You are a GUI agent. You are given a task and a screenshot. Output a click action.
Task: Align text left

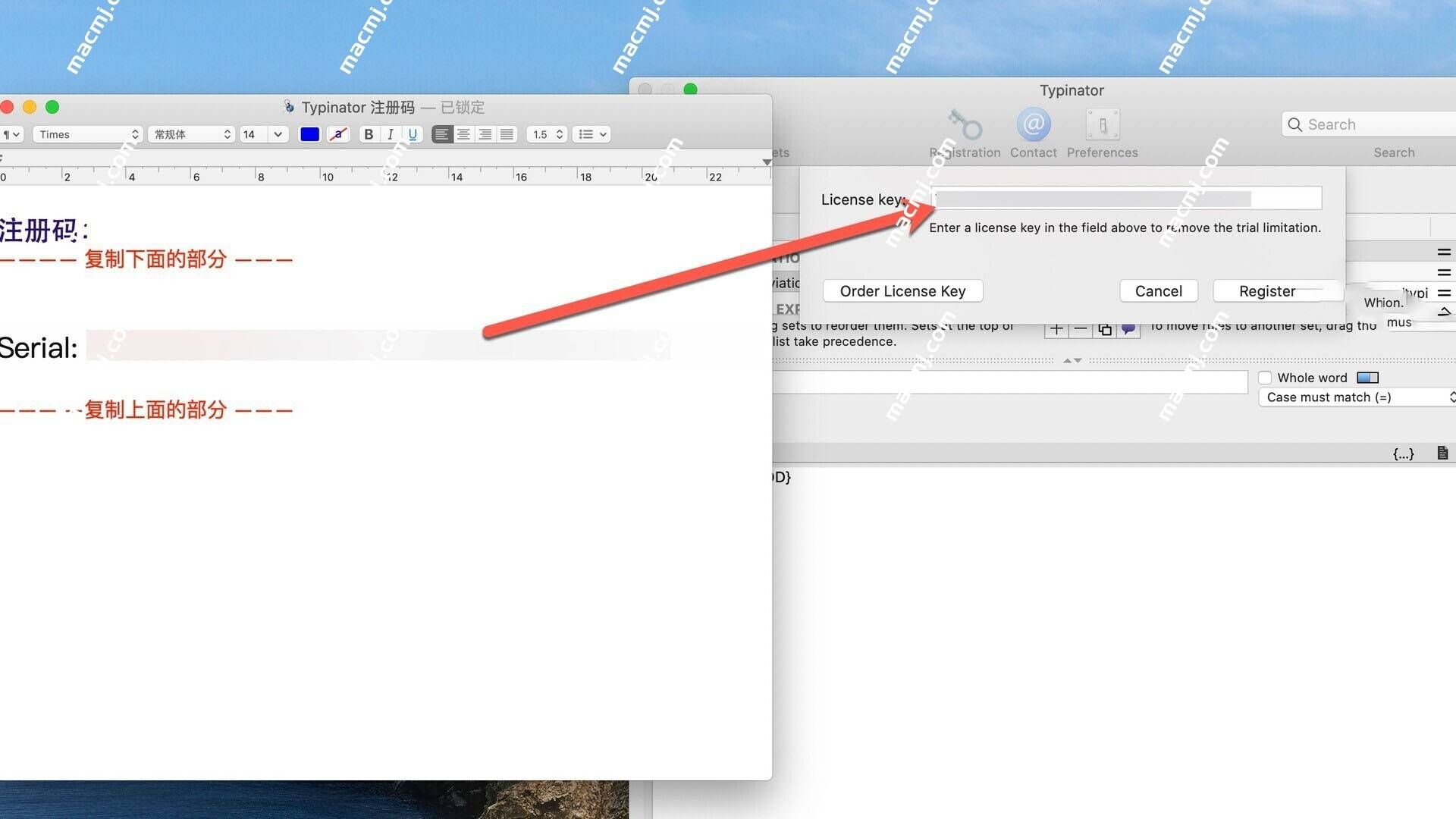(x=441, y=134)
